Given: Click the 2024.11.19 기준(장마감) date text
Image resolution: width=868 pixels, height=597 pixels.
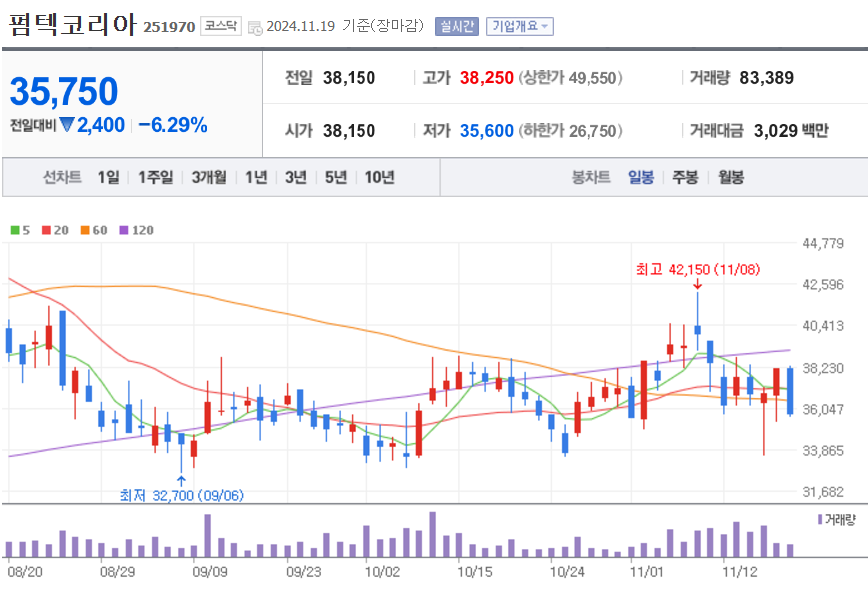Looking at the screenshot, I should coord(345,26).
